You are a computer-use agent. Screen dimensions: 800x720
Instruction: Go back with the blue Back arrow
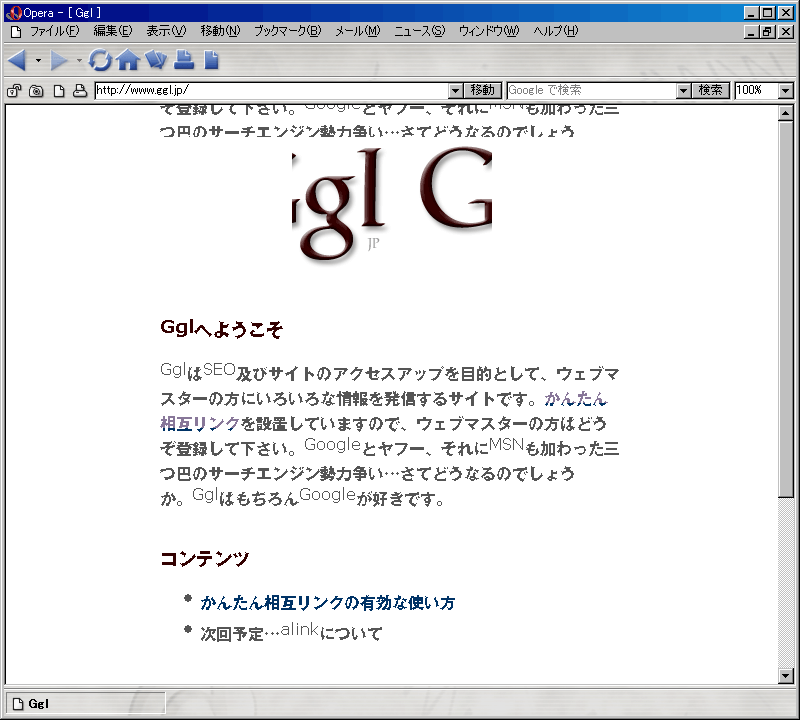pyautogui.click(x=18, y=60)
